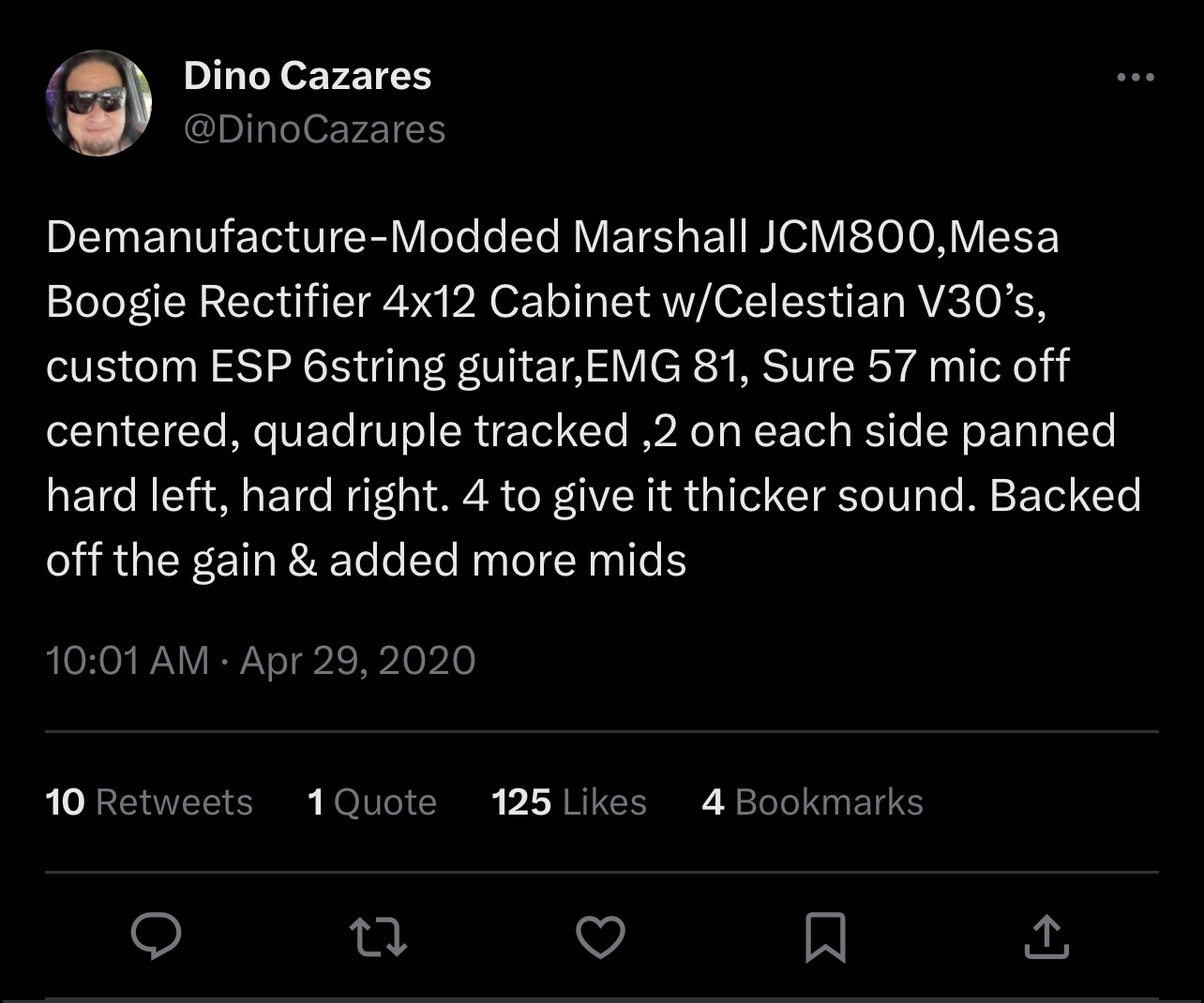
Task: Tap the 'Boogie Rectifier 4x12 Cabinet' text line
Action: pyautogui.click(x=546, y=302)
